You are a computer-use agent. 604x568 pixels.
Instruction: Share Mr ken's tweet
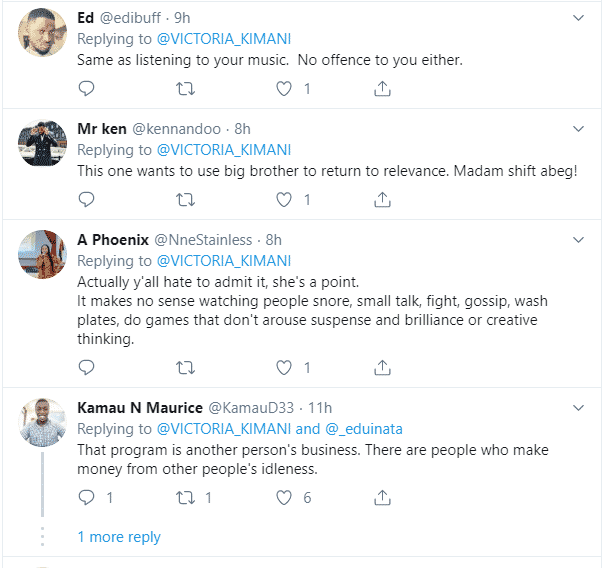point(382,200)
